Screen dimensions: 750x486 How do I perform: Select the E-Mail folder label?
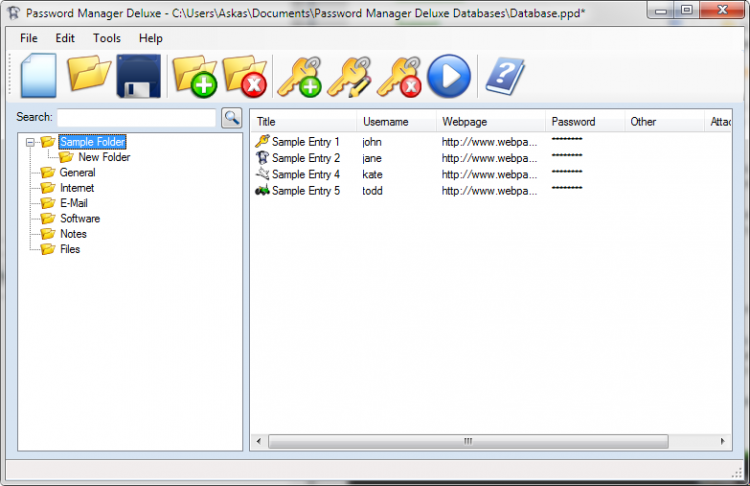(74, 203)
